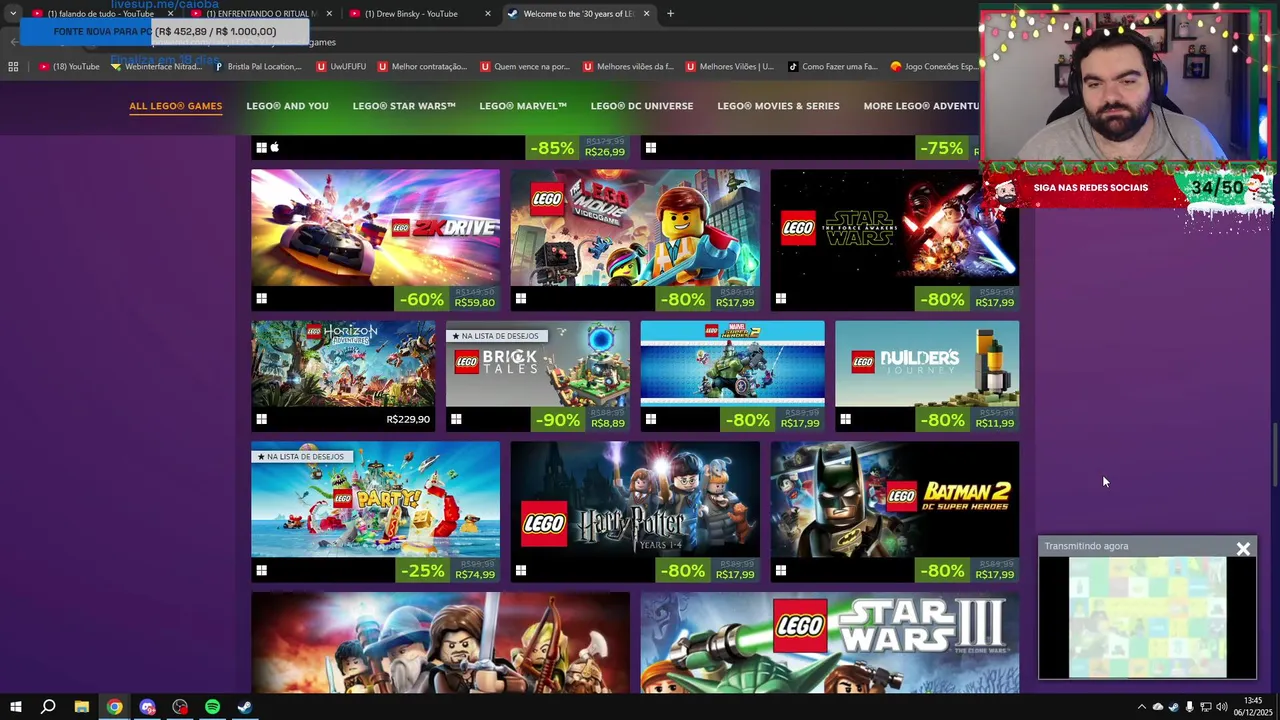The image size is (1280, 720).
Task: Open the 'Melhor contratação' bookmark
Action: (x=422, y=67)
